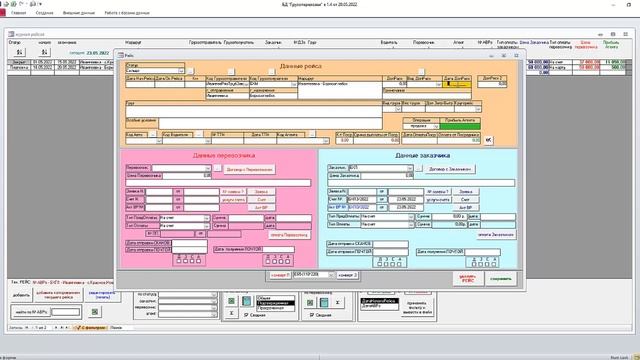Tick Д checkbox under customer 'Дата отправки ПОЧТОЙ'
This screenshot has width=640, height=360.
[380, 264]
